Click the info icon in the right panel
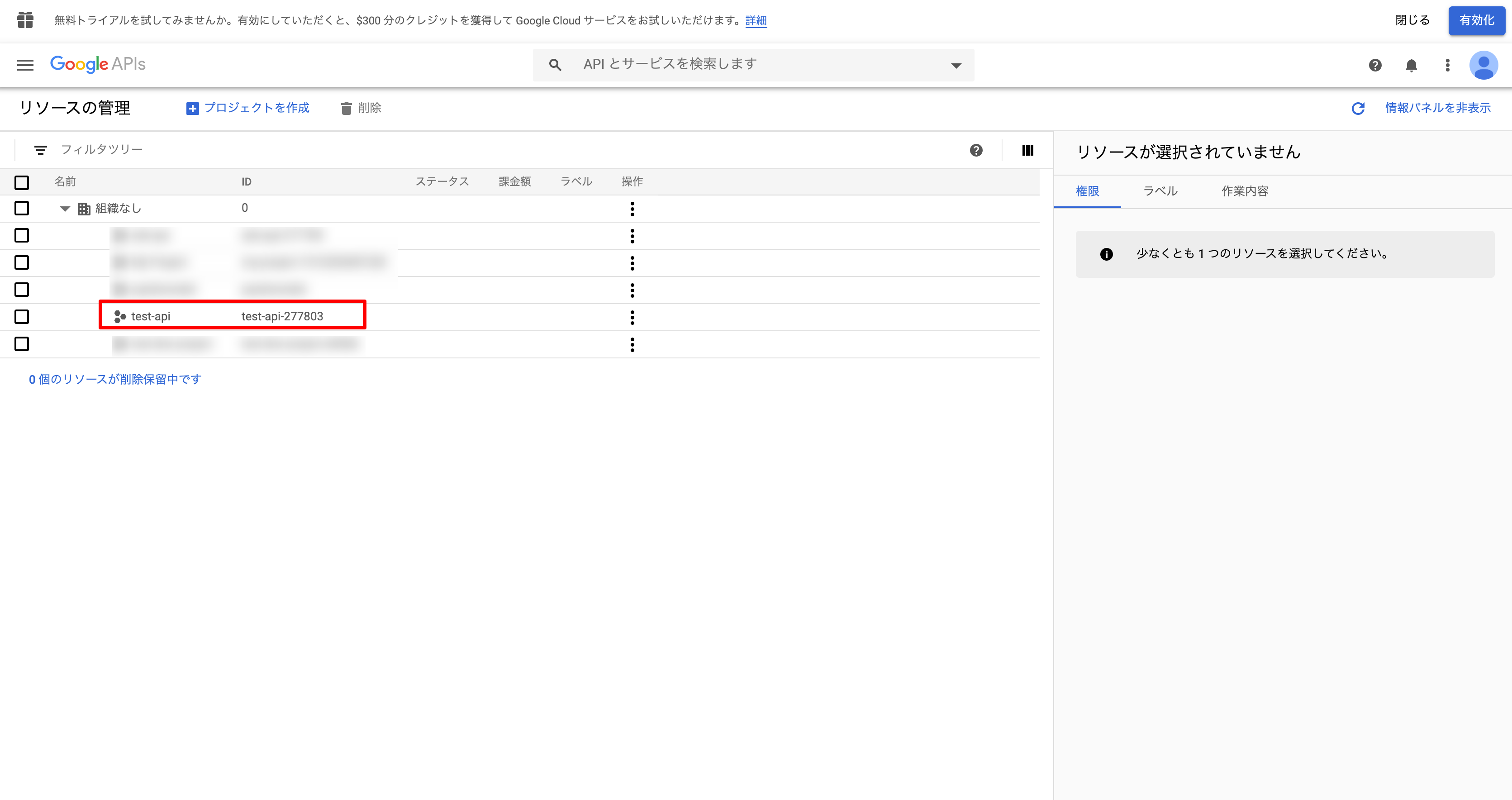This screenshot has height=800, width=1512. (1107, 254)
